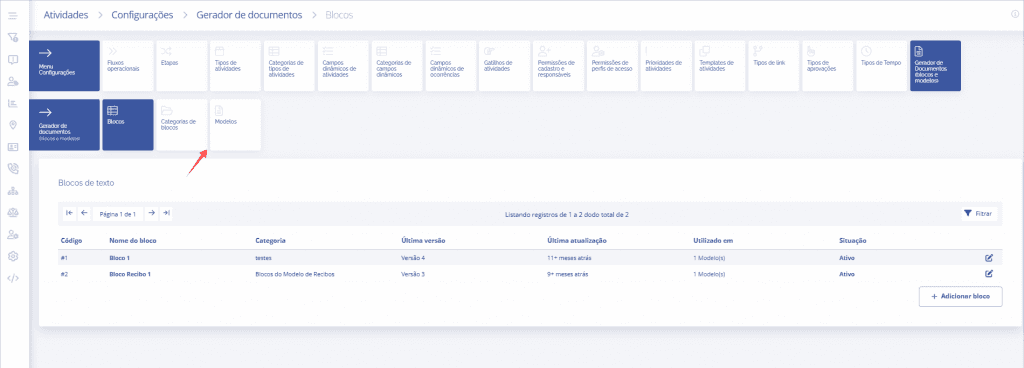Screen dimensions: 1024x368
Task: Select the Bloco Recibo 1 name cell
Action: tap(130, 274)
